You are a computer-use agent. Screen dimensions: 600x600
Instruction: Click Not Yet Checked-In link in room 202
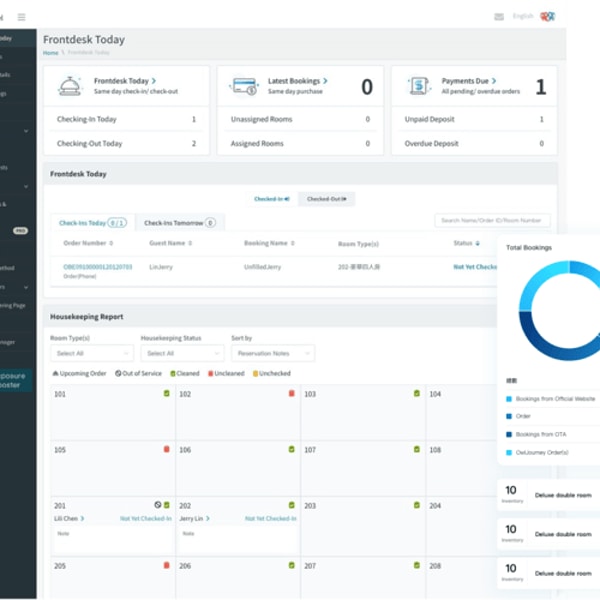pos(271,518)
